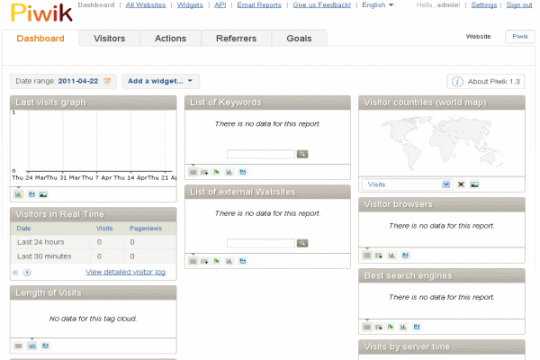
Task: Click export icon under Last visits graph
Action: 32,194
